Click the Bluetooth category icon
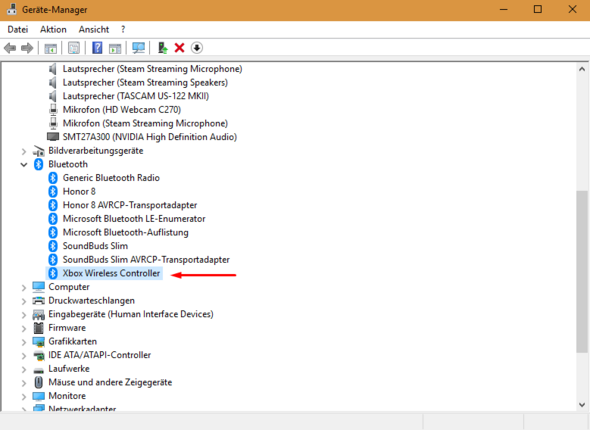Image resolution: width=590 pixels, height=430 pixels. [39, 164]
